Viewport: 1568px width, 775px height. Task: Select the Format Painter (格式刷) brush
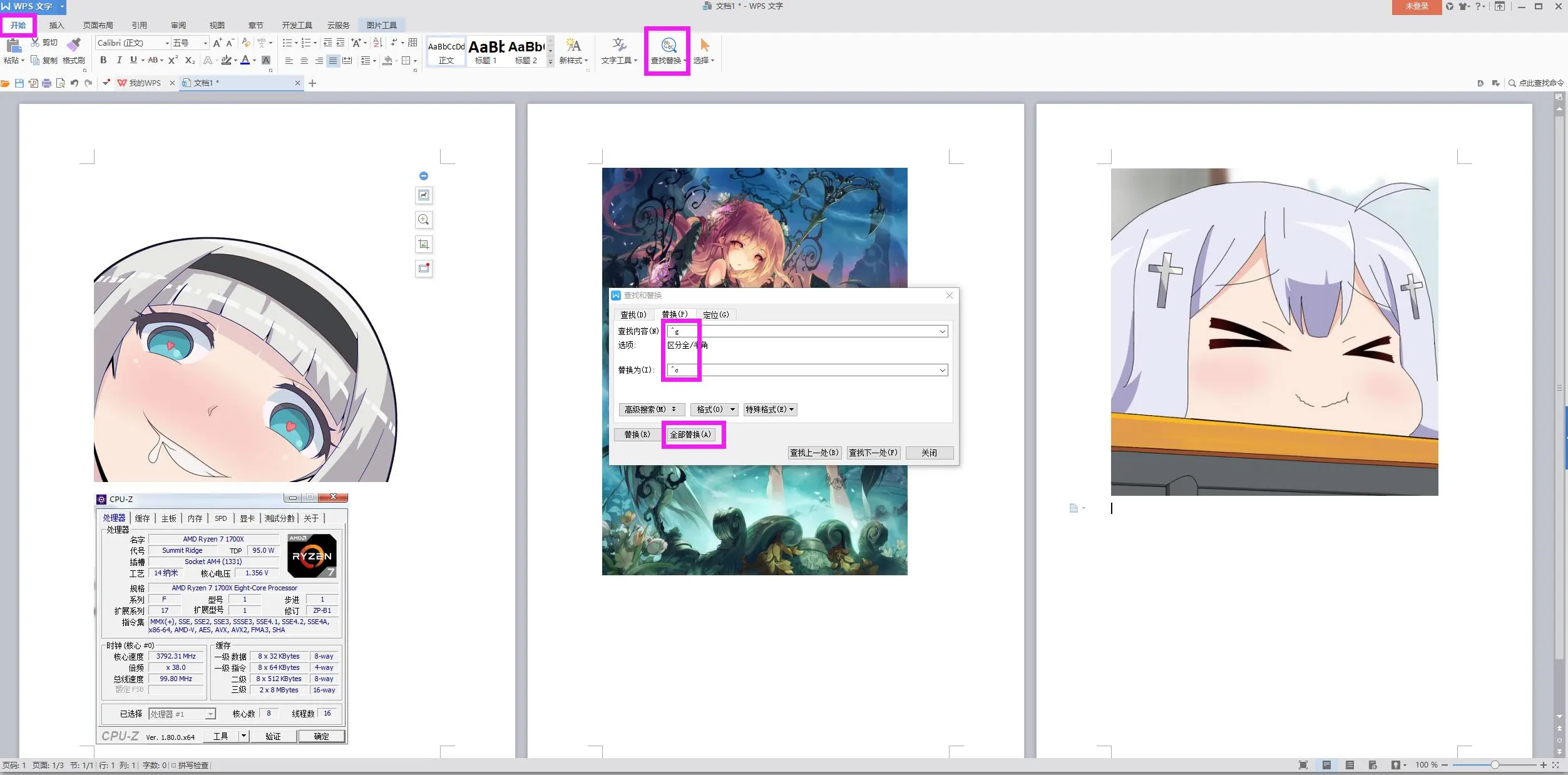pyautogui.click(x=74, y=44)
